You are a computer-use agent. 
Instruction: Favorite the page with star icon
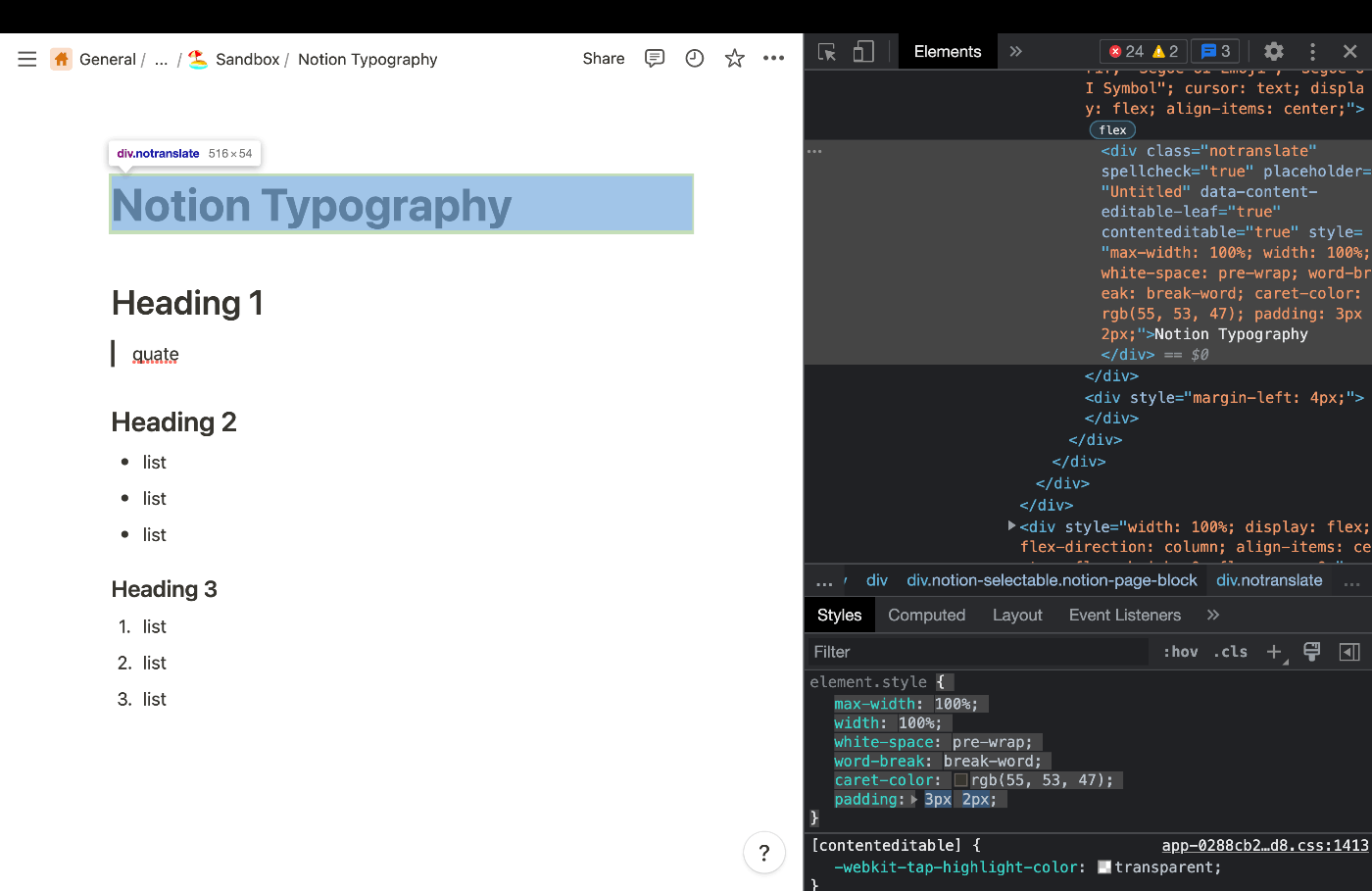pos(735,59)
